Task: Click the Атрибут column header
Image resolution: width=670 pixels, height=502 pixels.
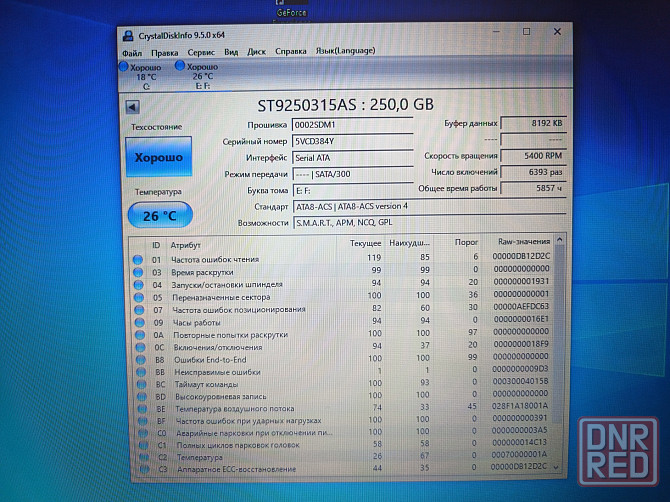Action: tap(185, 245)
